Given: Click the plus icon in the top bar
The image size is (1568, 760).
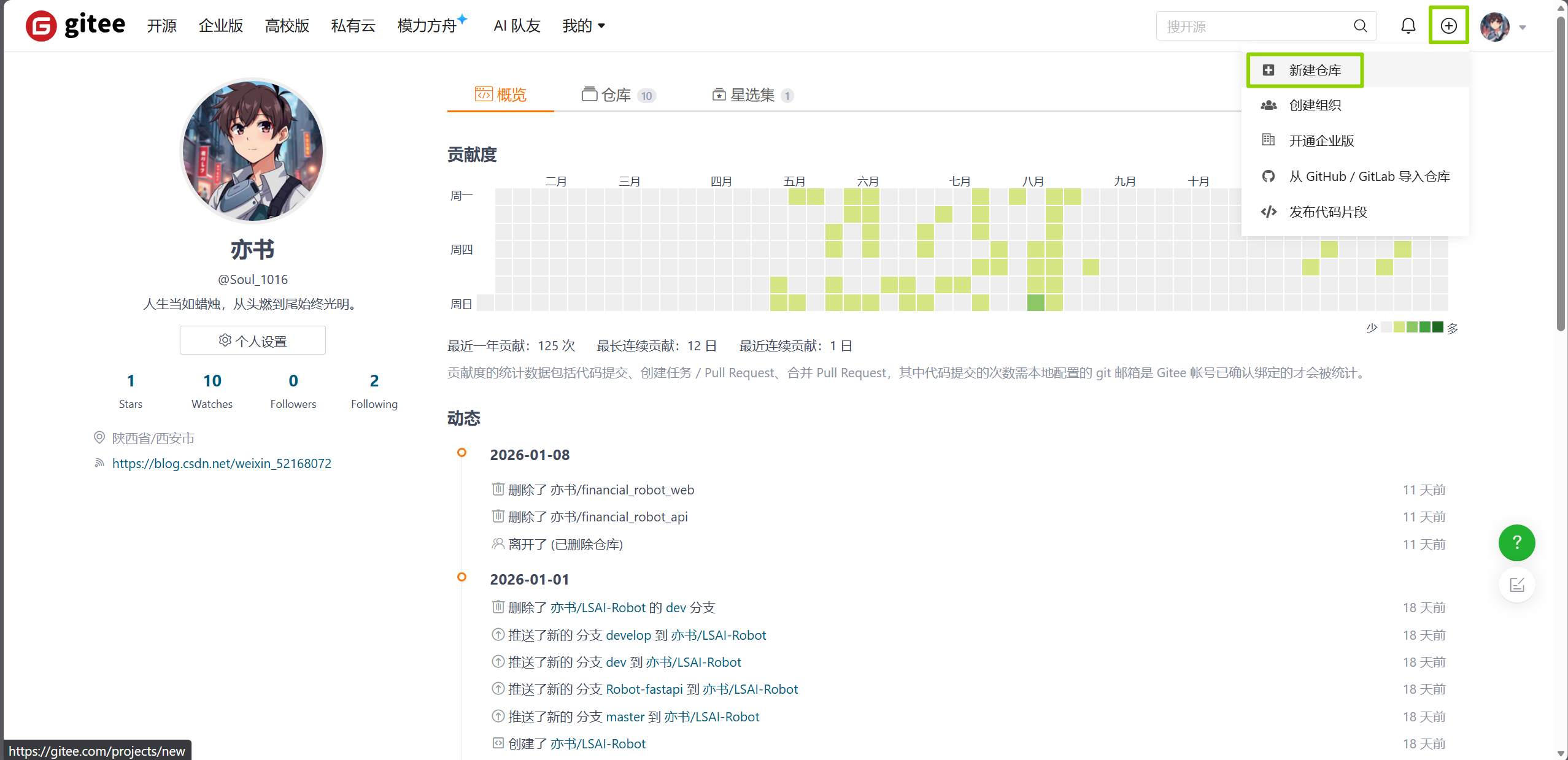Looking at the screenshot, I should click(1449, 25).
